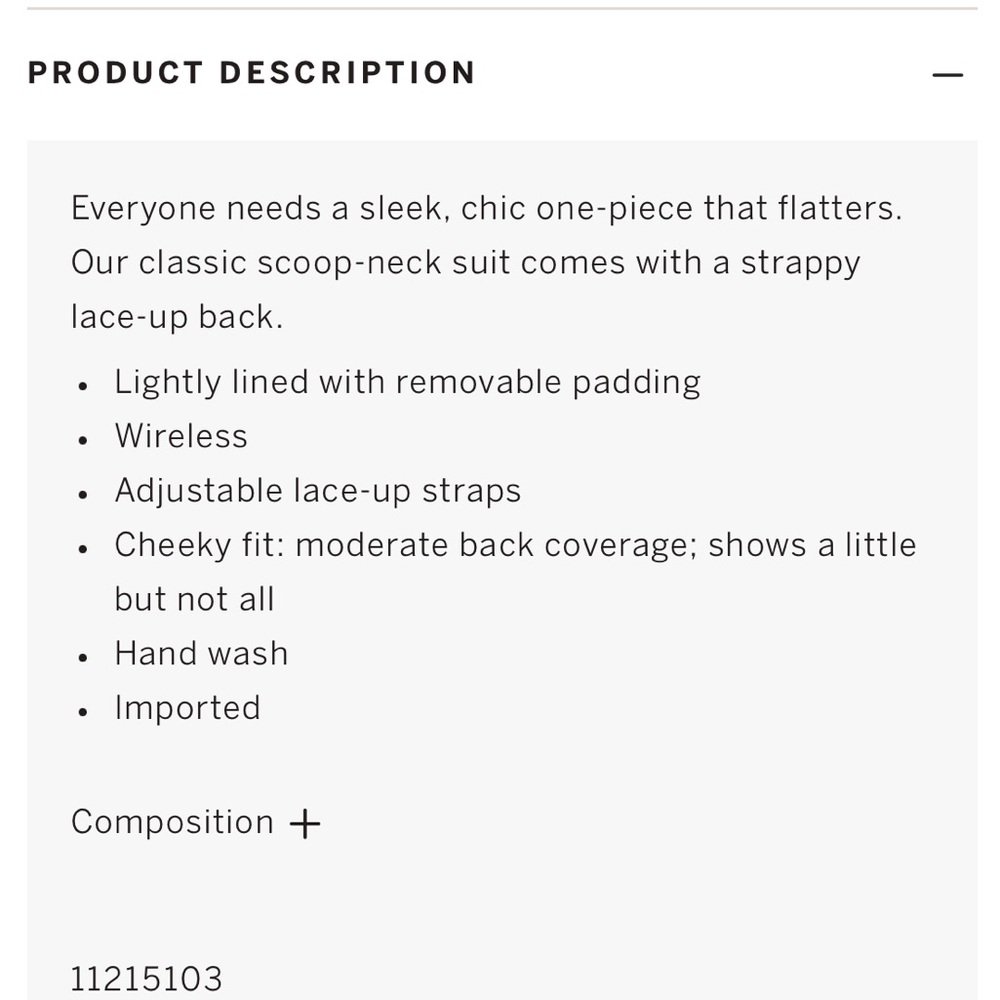Image resolution: width=1000 pixels, height=1000 pixels.
Task: Click the 'Wireless' bullet item
Action: [181, 436]
